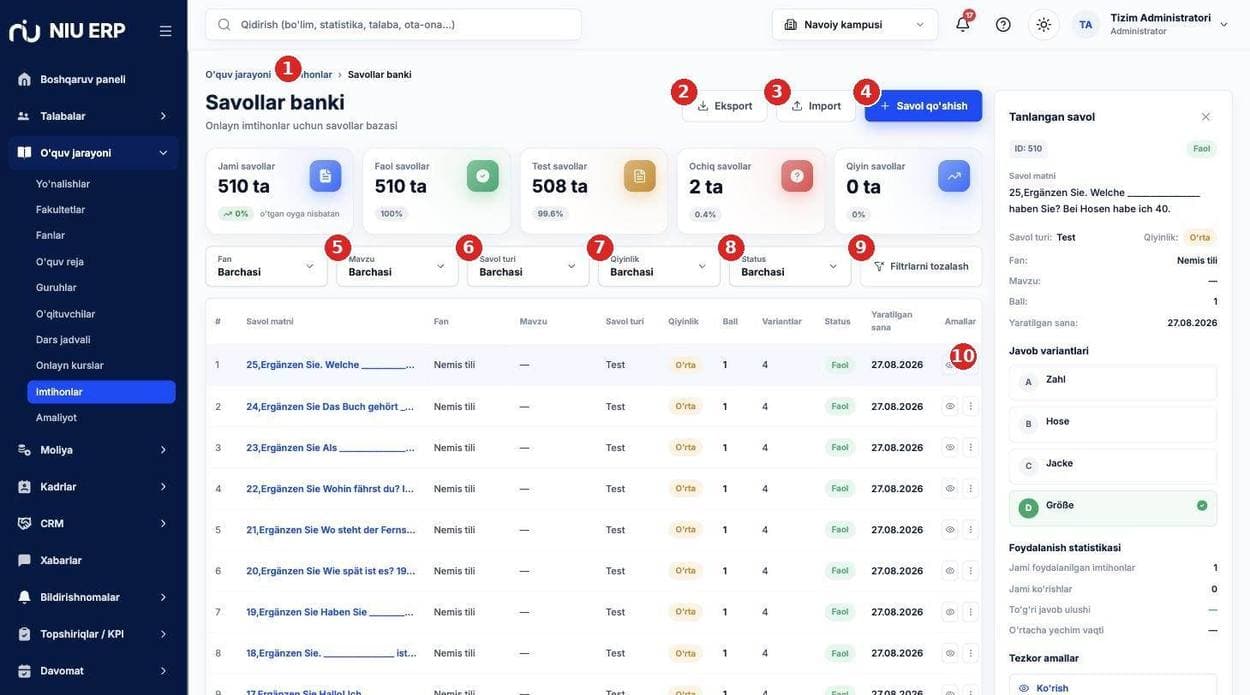This screenshot has width=1250, height=695.
Task: Open the Fakultetlar sidebar item
Action: [x=60, y=209]
